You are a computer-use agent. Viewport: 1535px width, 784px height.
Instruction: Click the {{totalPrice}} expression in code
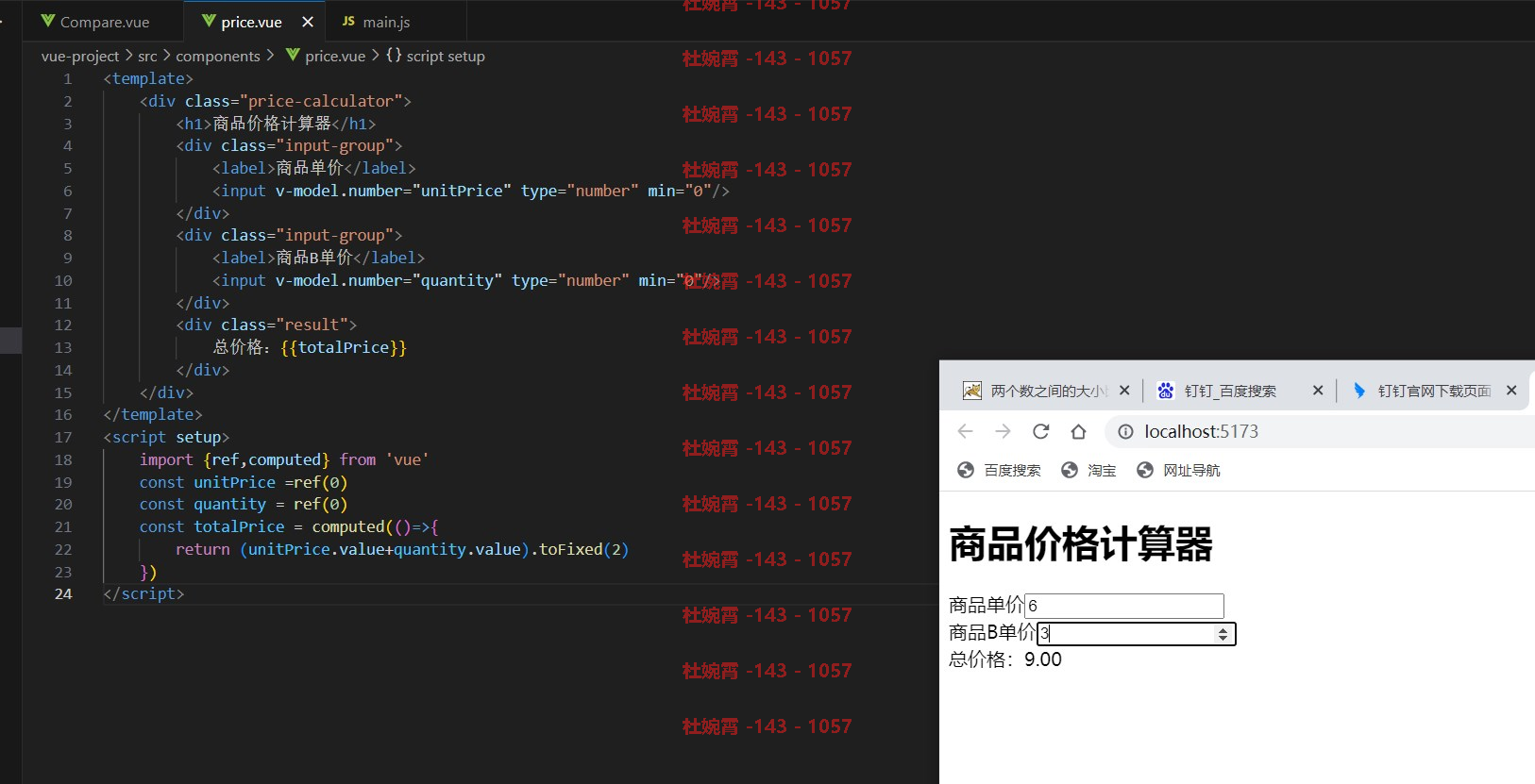coord(344,347)
